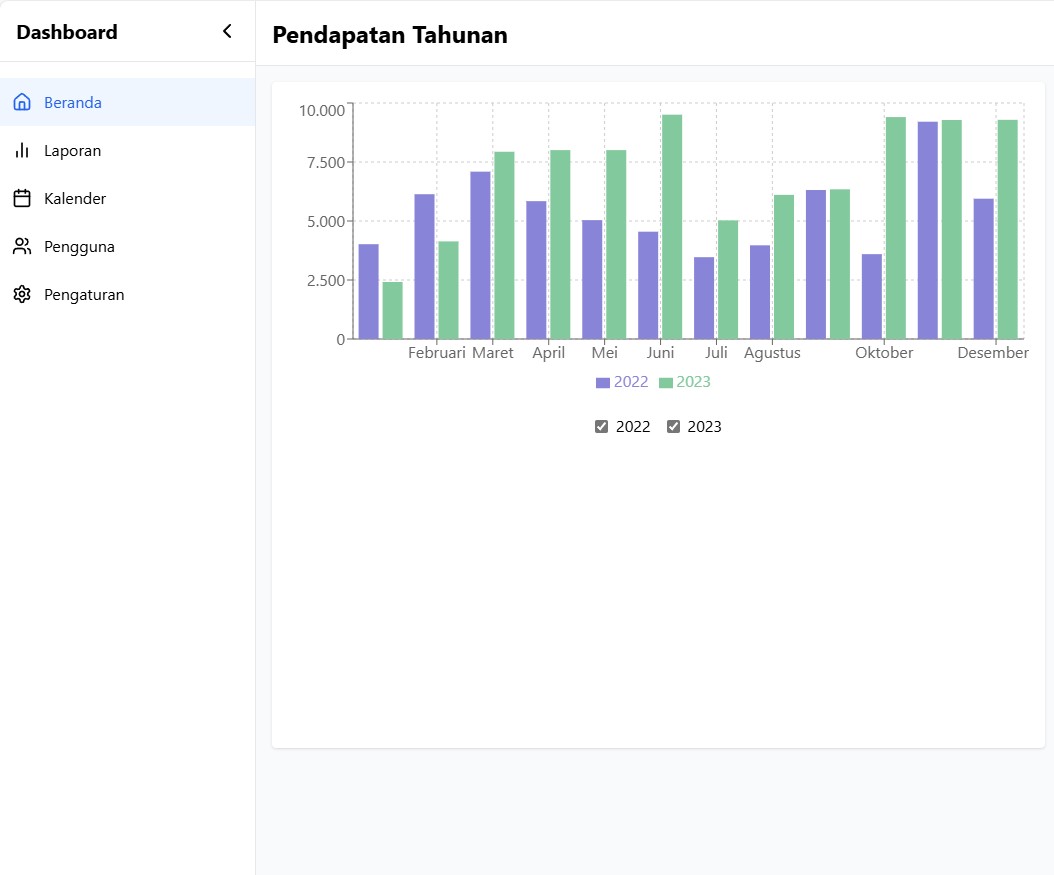Click the Dashboard title text

click(x=66, y=31)
